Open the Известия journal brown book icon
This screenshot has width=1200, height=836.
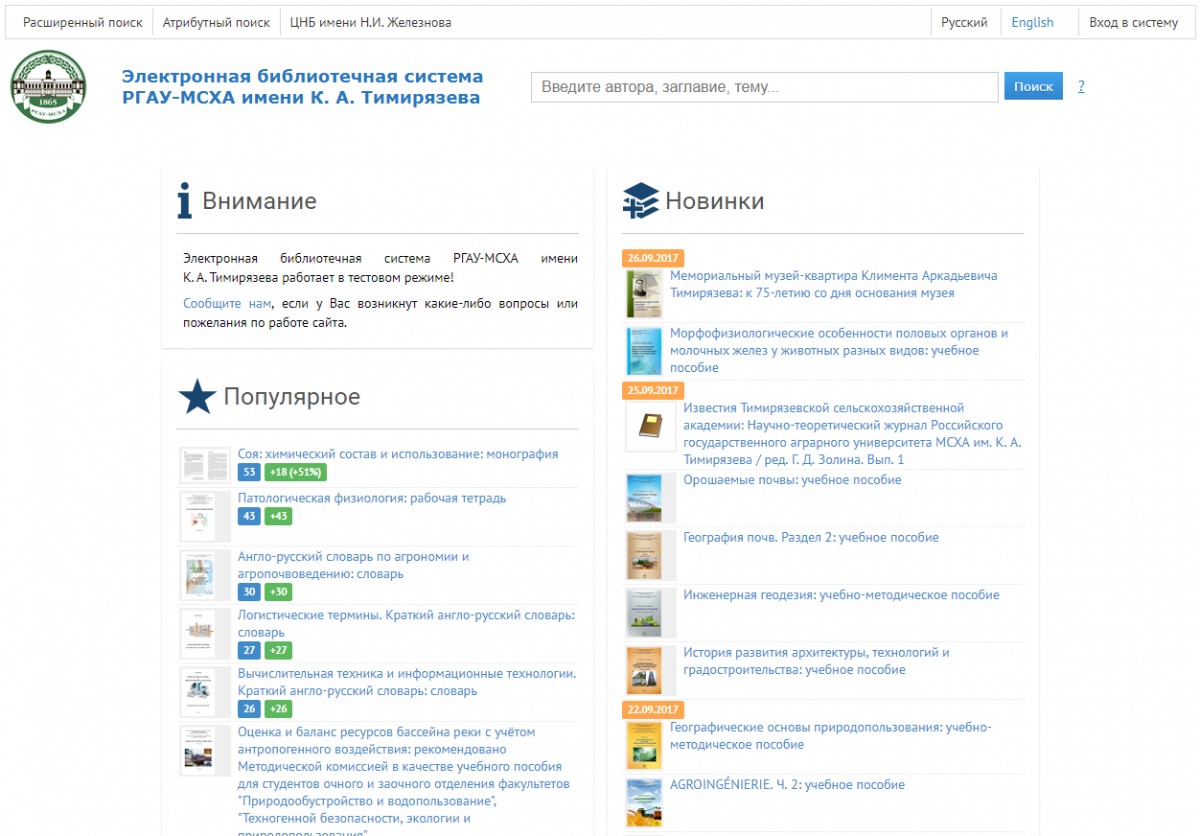(651, 426)
